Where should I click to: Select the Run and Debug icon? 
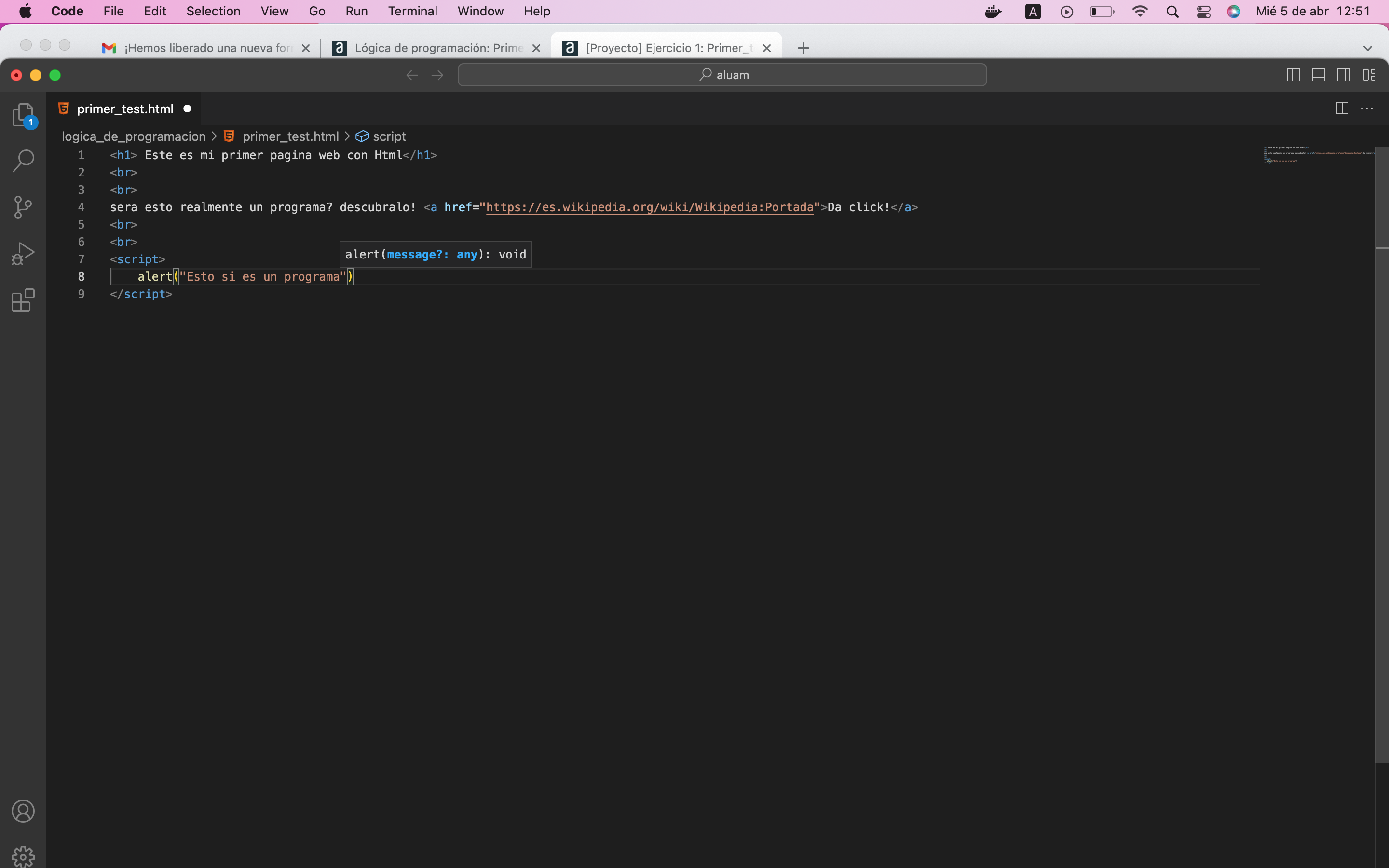23,253
